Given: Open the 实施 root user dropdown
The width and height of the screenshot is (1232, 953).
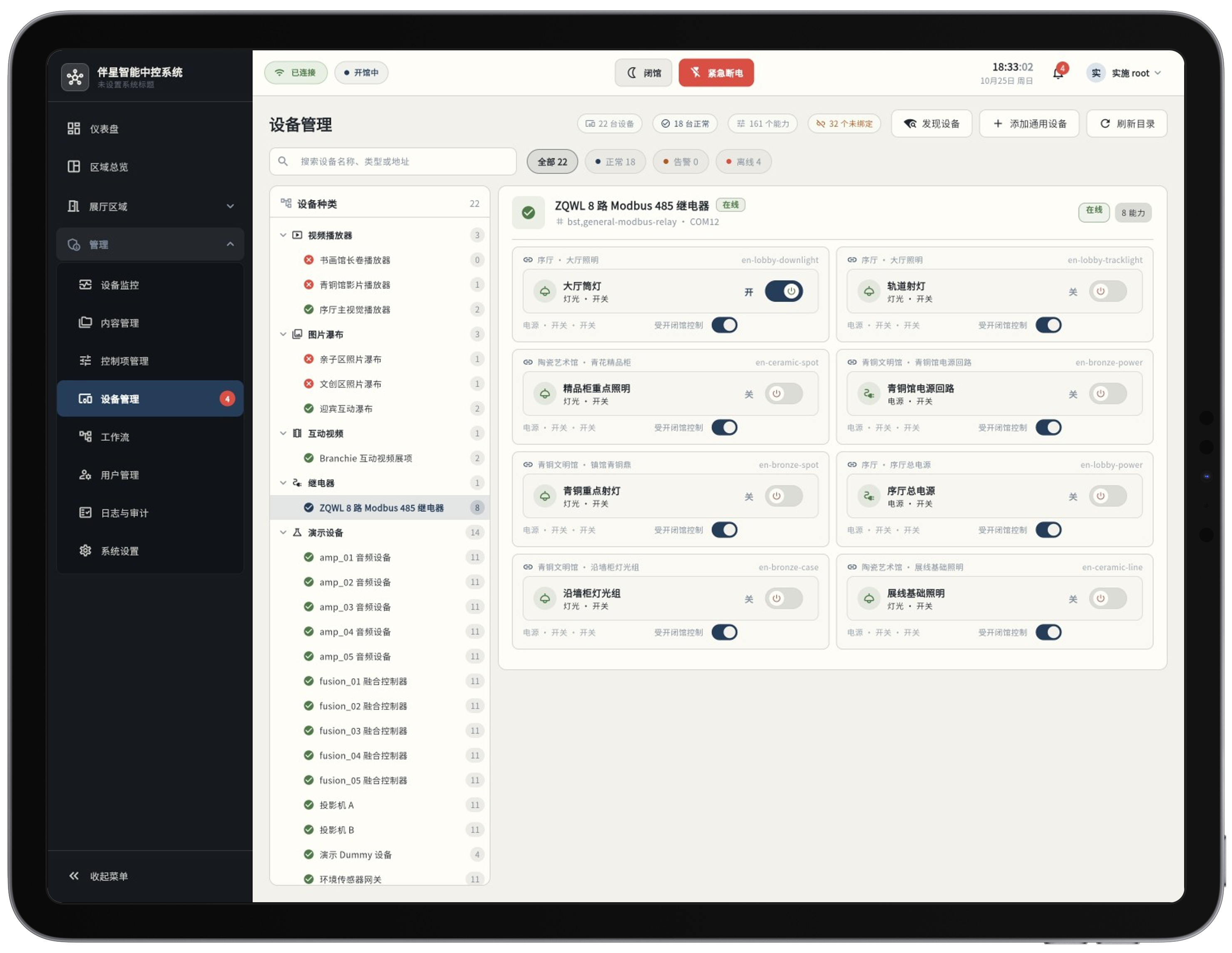Looking at the screenshot, I should pyautogui.click(x=1124, y=73).
